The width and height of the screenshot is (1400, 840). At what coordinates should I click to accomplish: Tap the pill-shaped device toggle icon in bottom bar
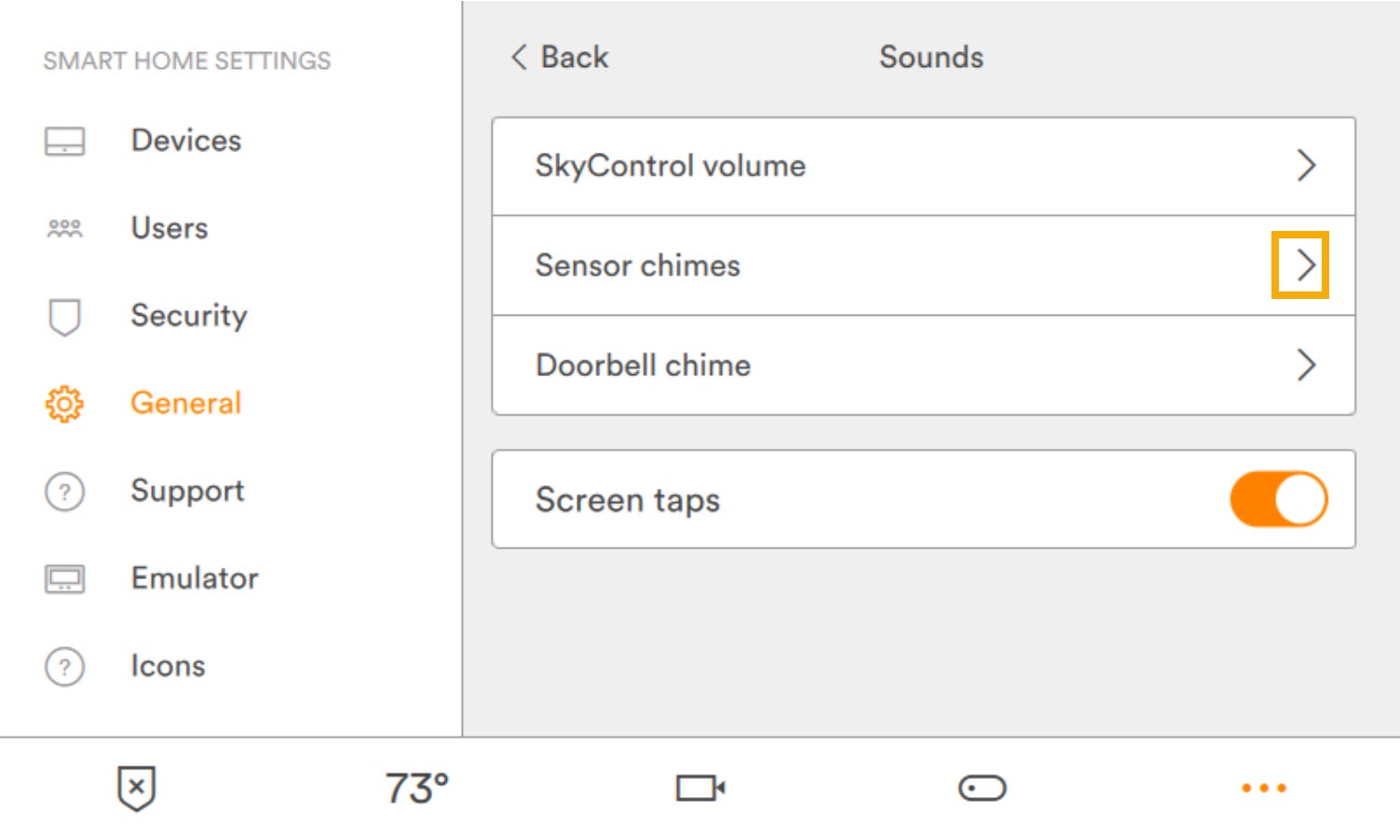(x=982, y=788)
